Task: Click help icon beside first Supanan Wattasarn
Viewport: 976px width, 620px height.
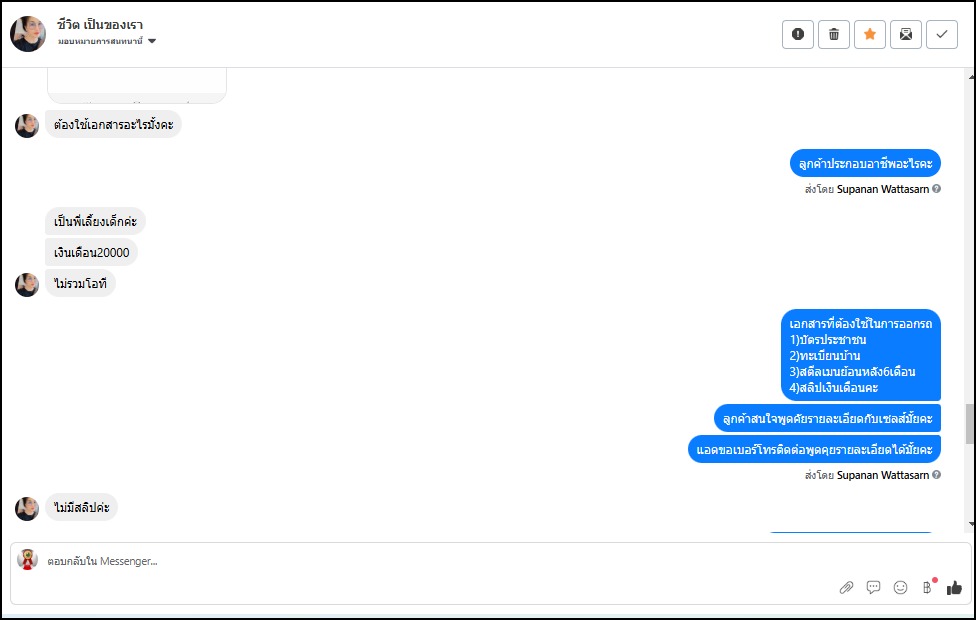Action: (x=936, y=189)
